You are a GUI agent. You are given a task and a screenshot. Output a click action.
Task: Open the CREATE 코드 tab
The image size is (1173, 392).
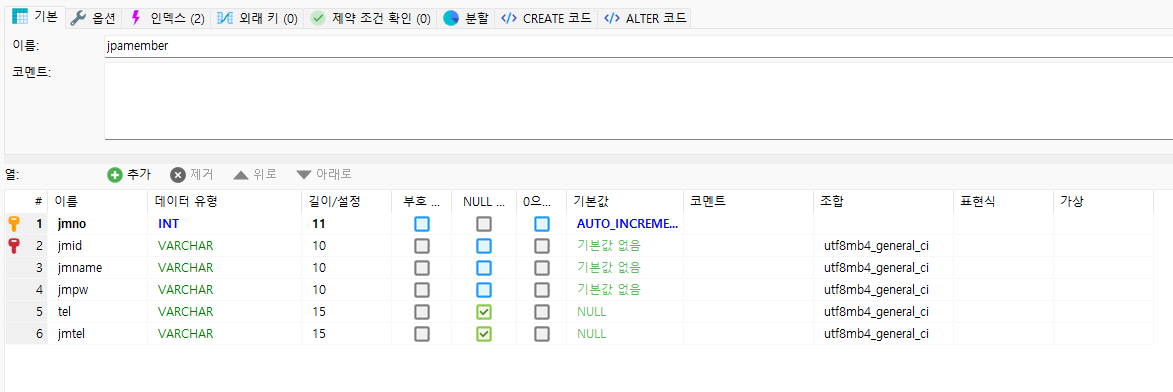pyautogui.click(x=546, y=19)
